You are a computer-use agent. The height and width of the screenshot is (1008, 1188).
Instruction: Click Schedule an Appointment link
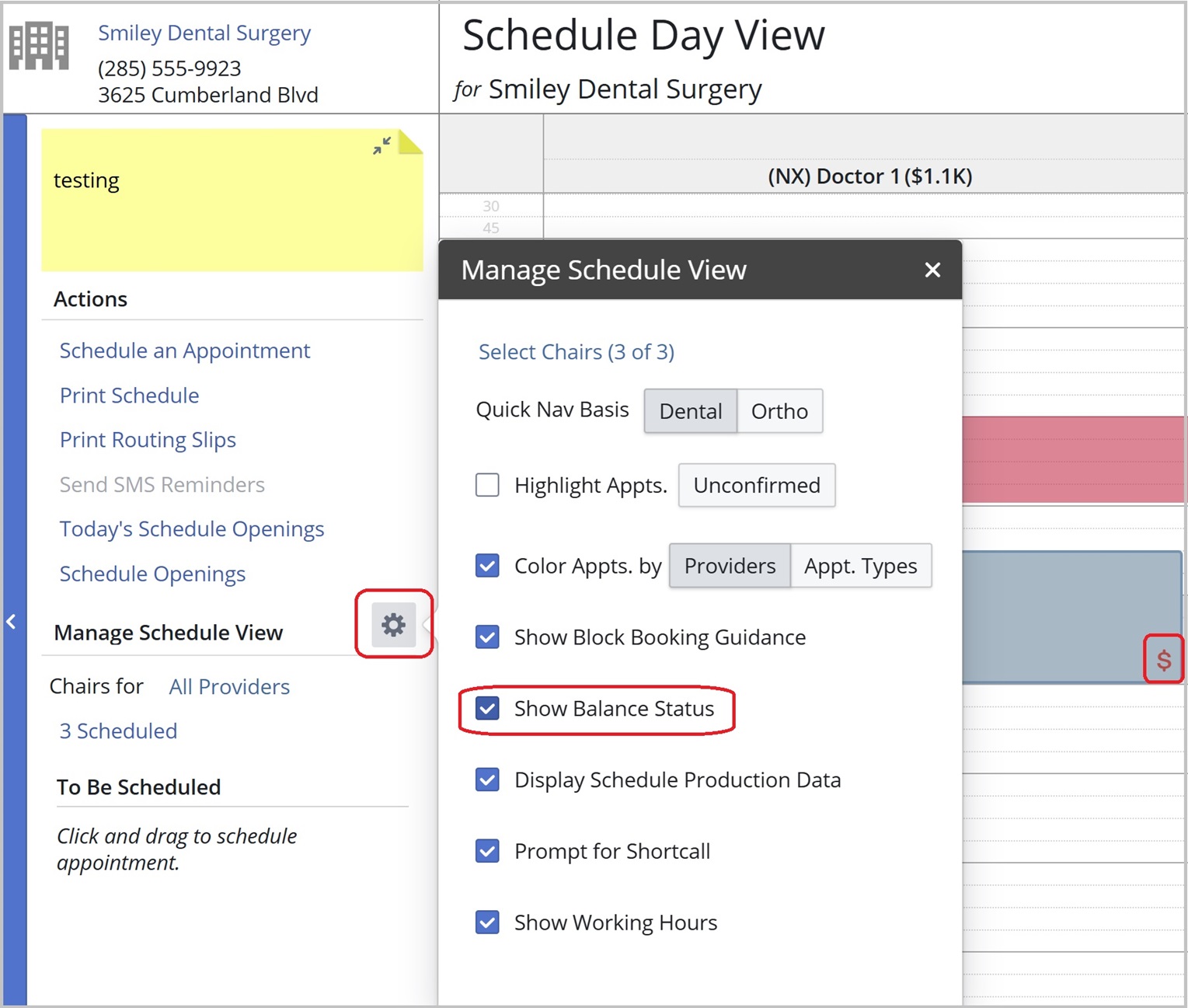(x=185, y=351)
